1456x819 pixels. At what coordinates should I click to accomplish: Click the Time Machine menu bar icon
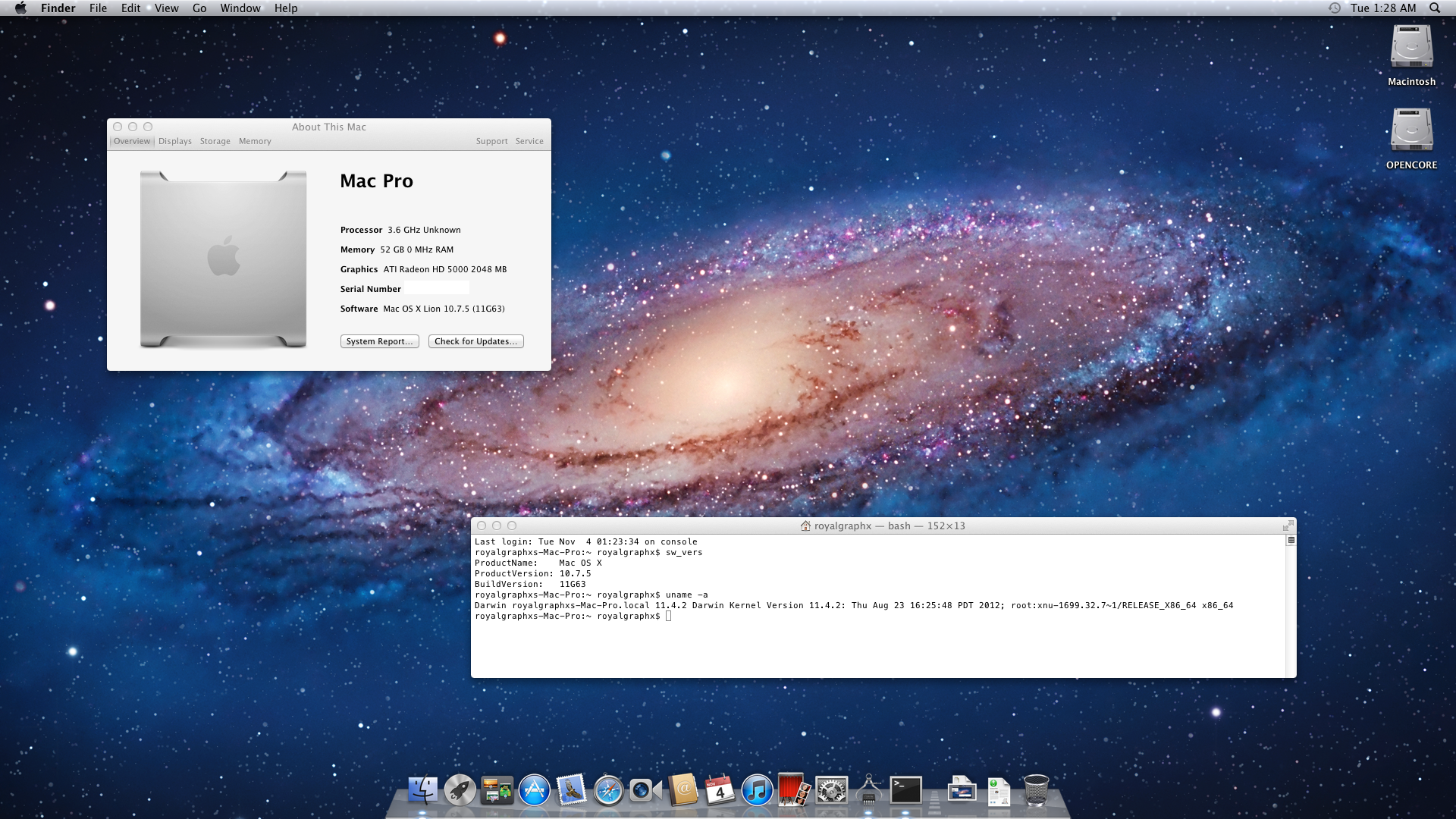pyautogui.click(x=1335, y=8)
